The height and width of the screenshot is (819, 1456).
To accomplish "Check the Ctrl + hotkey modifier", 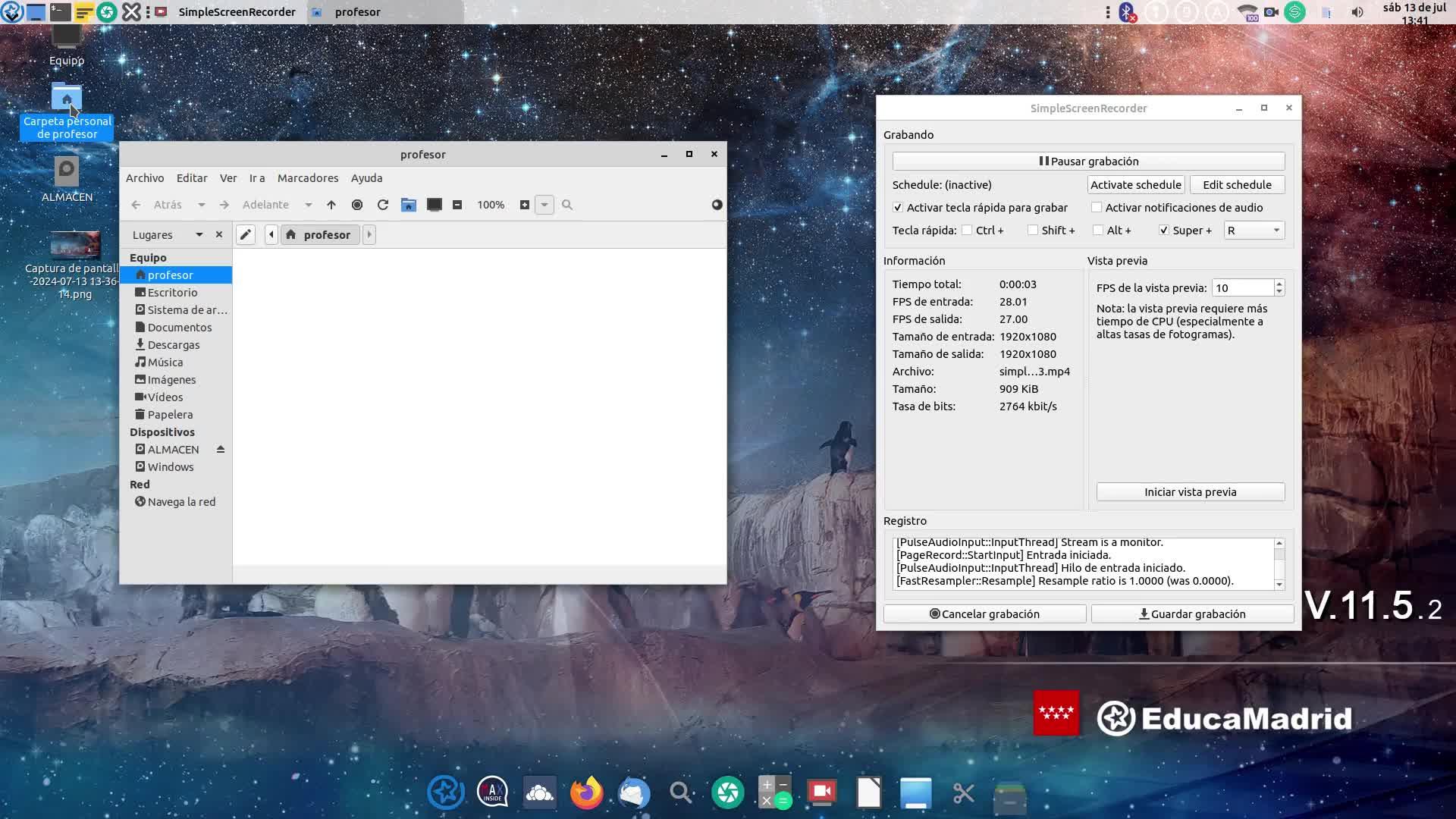I will click(x=967, y=231).
